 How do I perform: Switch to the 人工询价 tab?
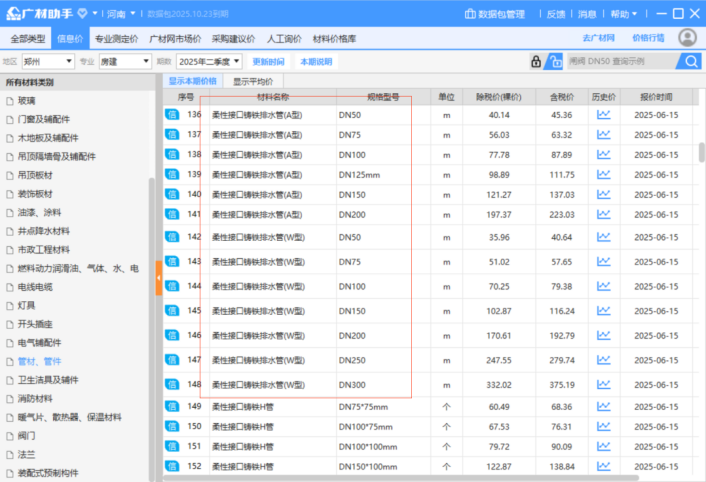[284, 38]
